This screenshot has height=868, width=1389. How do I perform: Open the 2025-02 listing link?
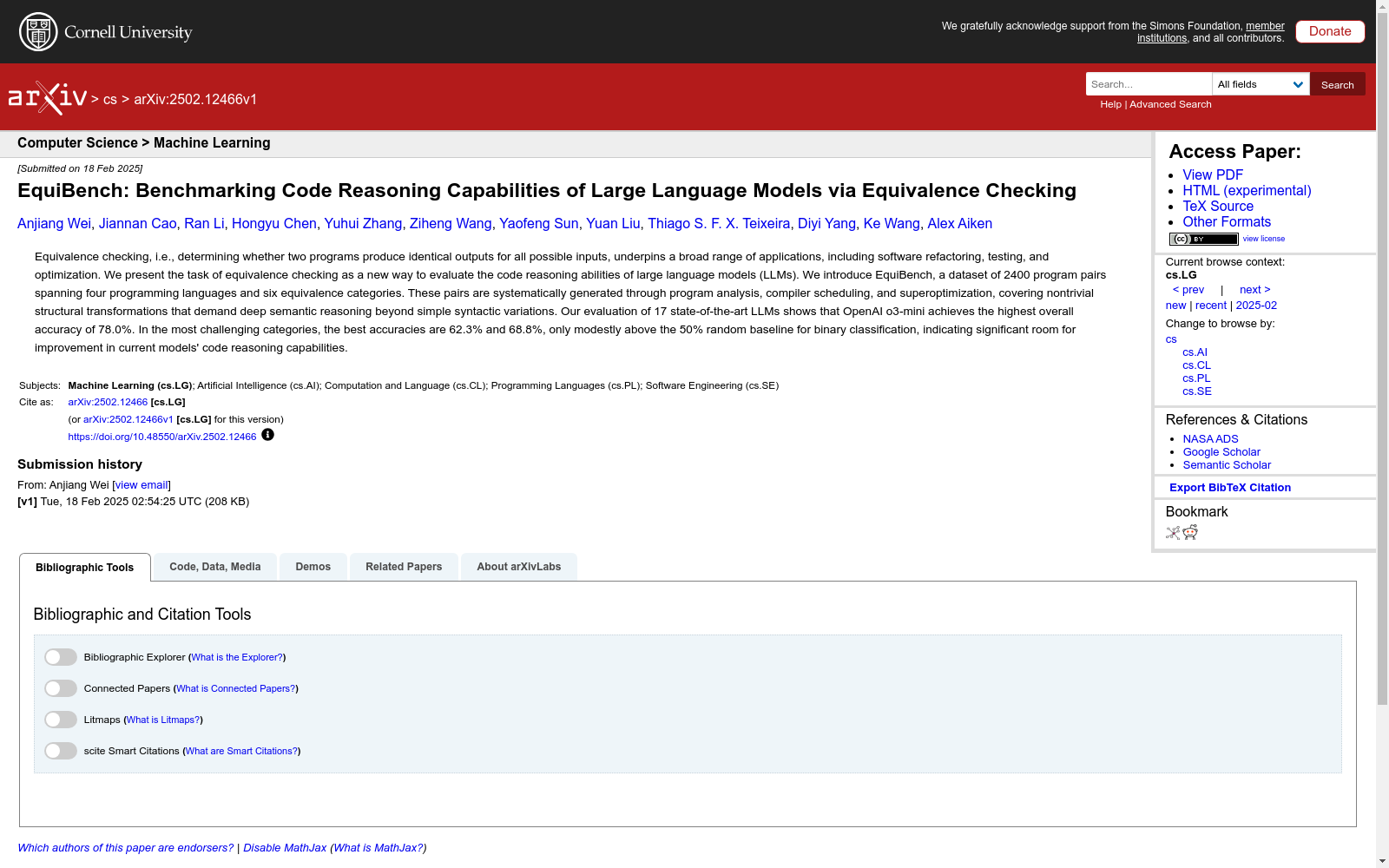[1256, 306]
